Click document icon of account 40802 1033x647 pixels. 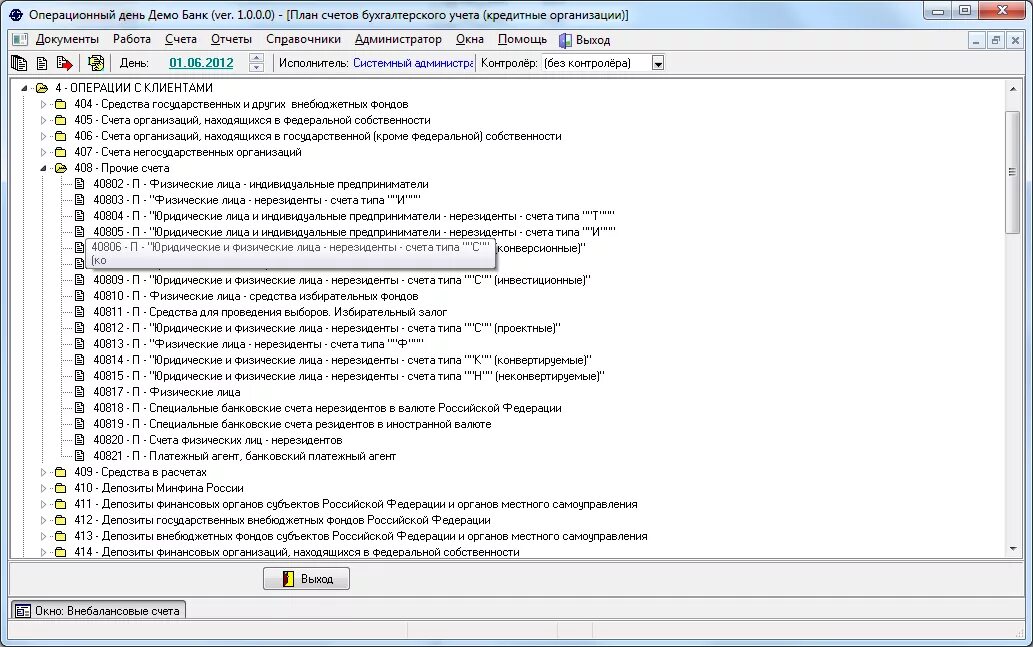[x=80, y=184]
